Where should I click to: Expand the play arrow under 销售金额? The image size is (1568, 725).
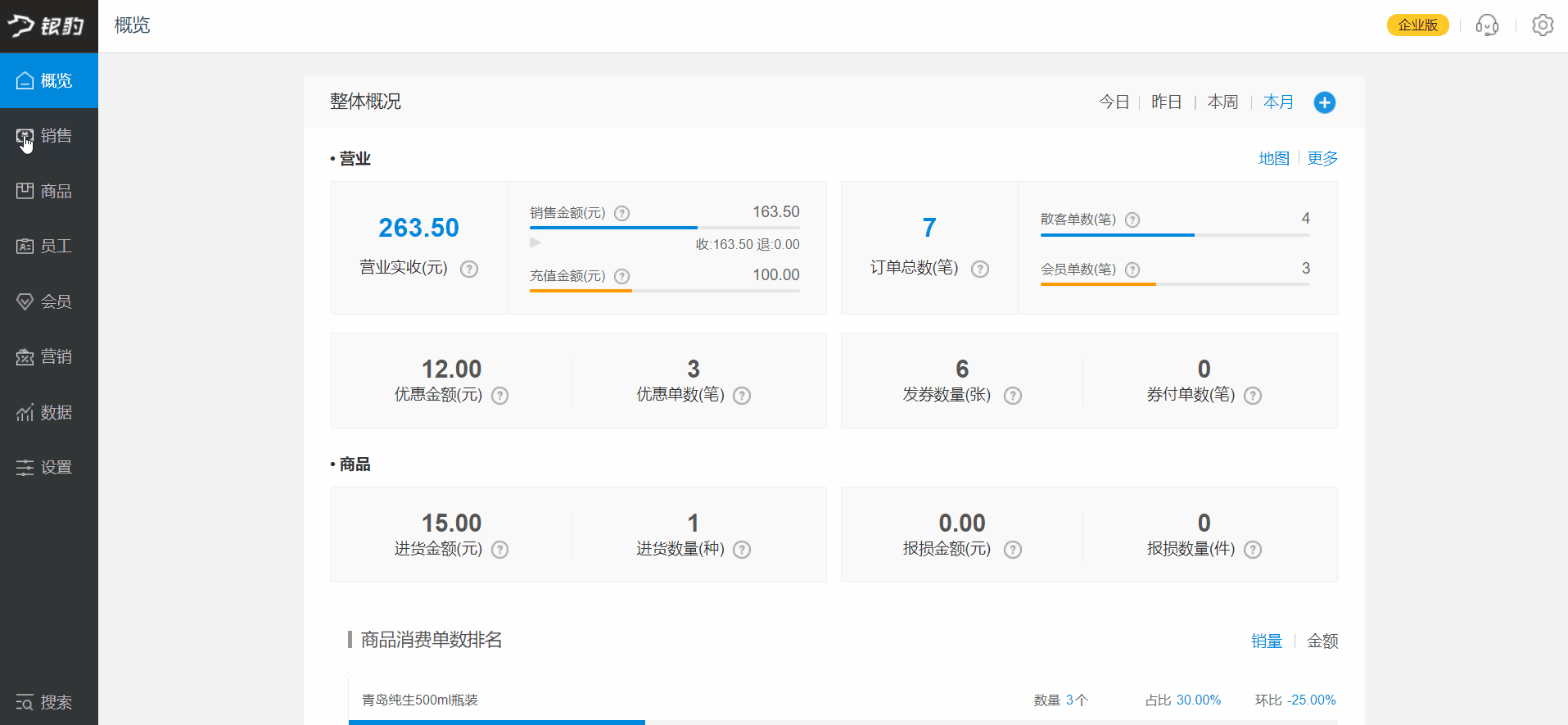point(535,242)
